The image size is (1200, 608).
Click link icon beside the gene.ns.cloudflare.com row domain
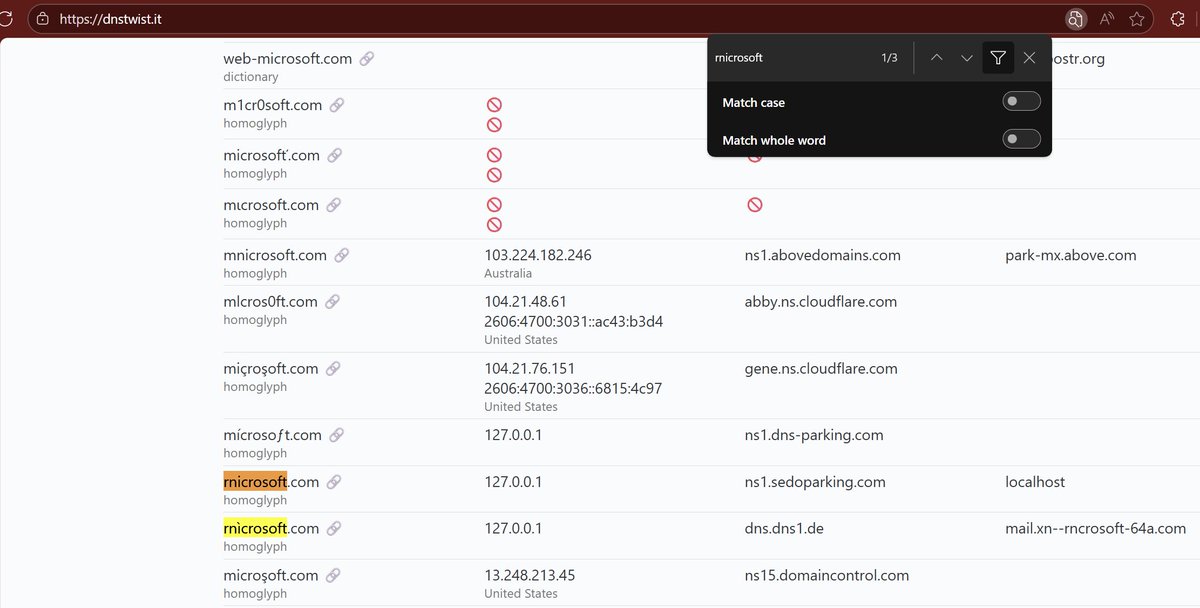(x=333, y=369)
